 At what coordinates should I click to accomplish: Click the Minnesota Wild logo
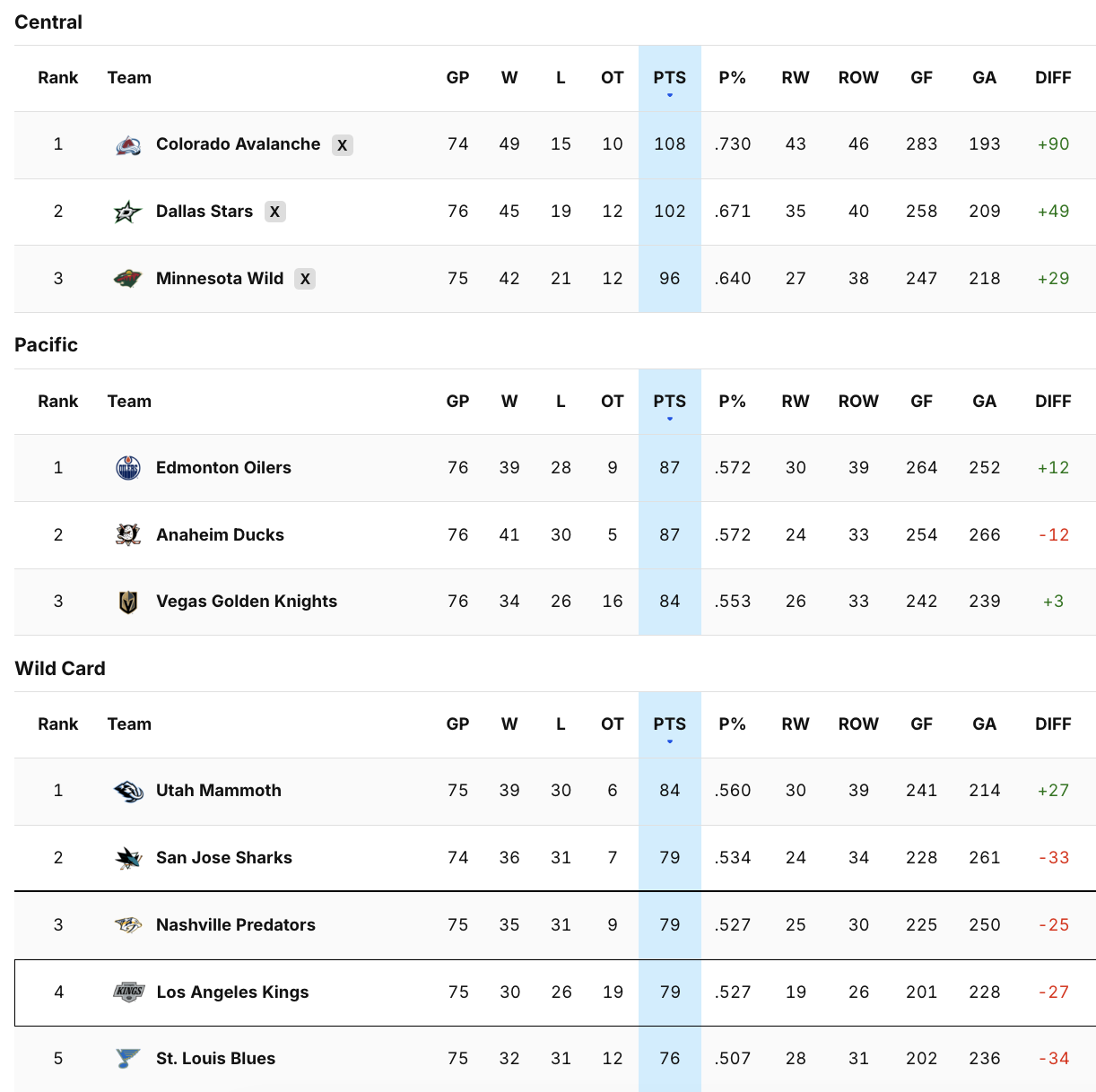point(128,279)
